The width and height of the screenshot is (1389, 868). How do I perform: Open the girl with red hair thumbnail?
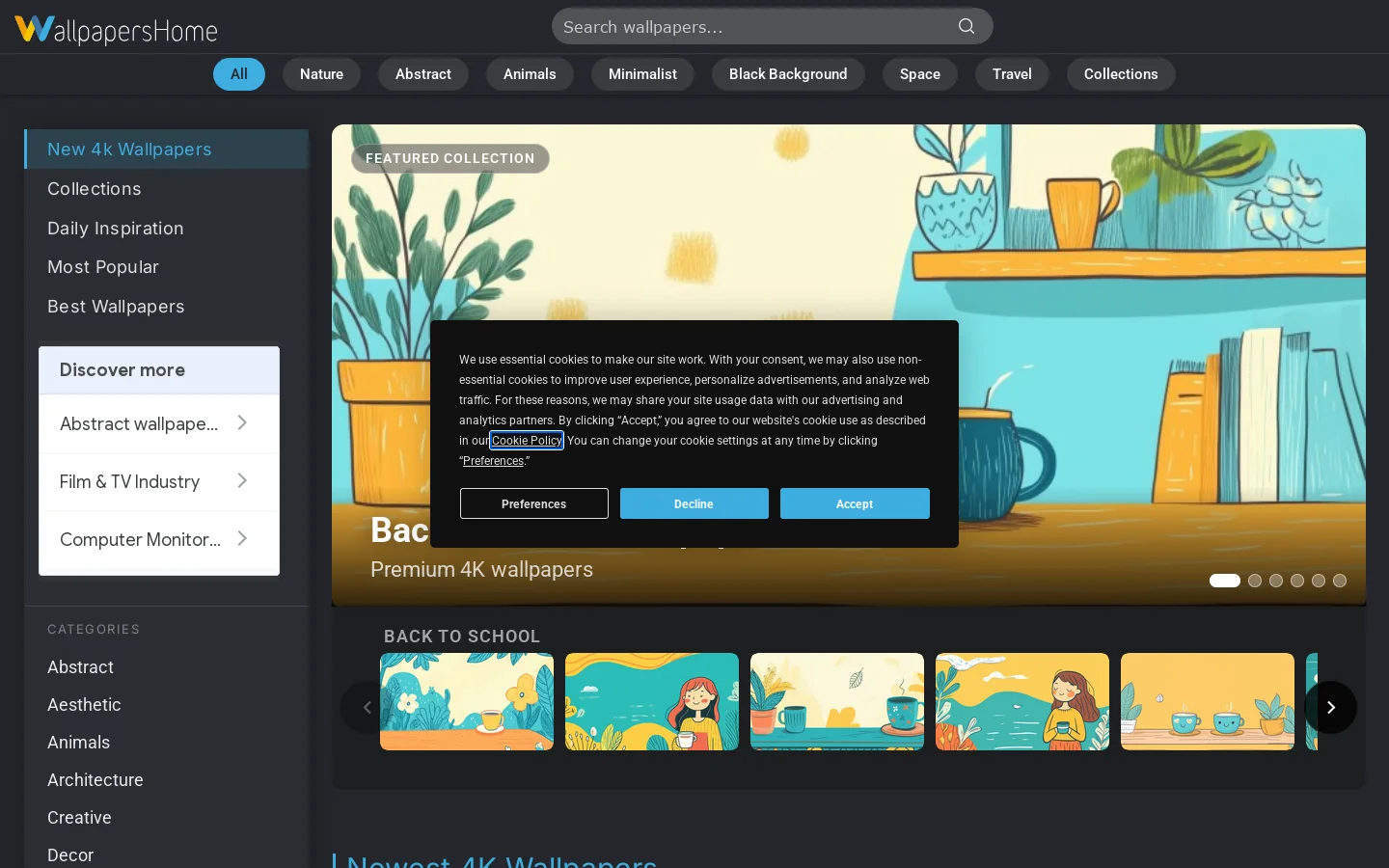[x=652, y=701]
